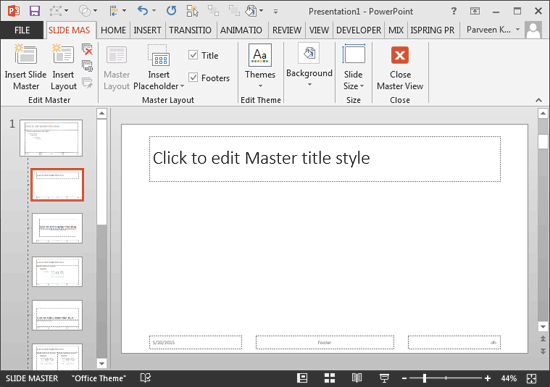Switch to the ISPRING PR tab
Viewport: 550px width, 387px height.
click(432, 31)
